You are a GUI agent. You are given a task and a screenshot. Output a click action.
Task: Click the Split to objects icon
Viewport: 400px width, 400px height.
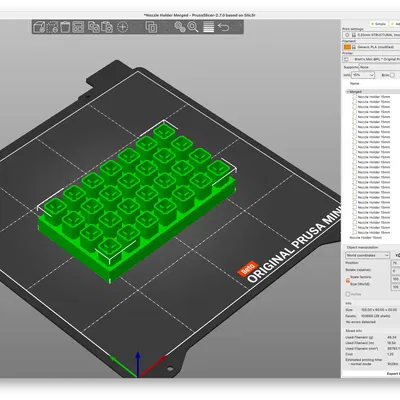pyautogui.click(x=151, y=27)
